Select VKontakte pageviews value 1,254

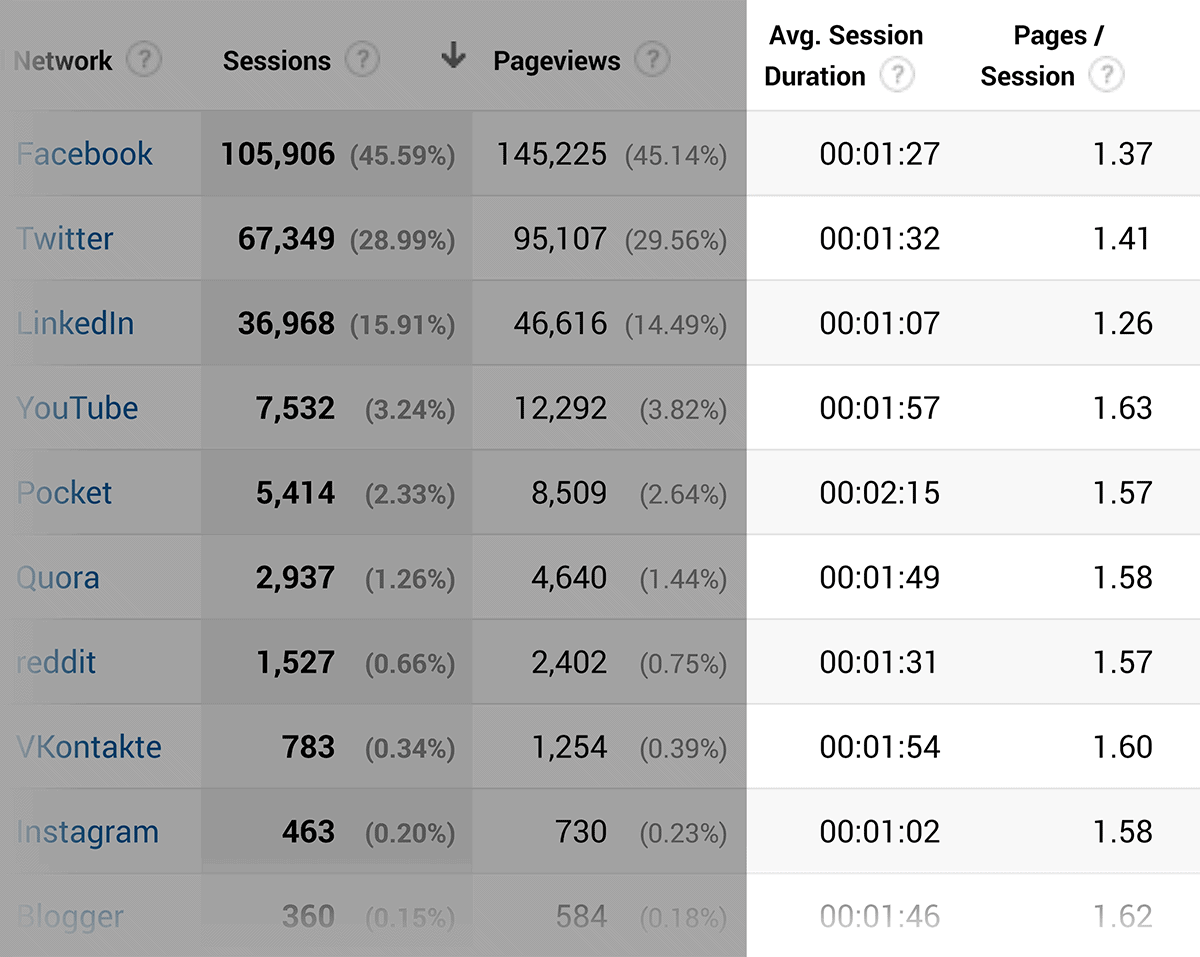pyautogui.click(x=569, y=747)
